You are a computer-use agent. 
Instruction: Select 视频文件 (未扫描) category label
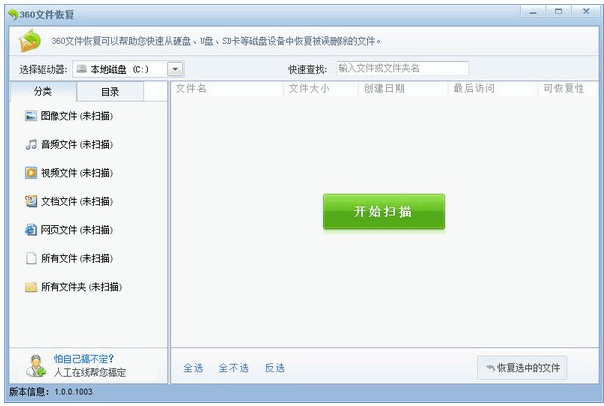click(77, 173)
